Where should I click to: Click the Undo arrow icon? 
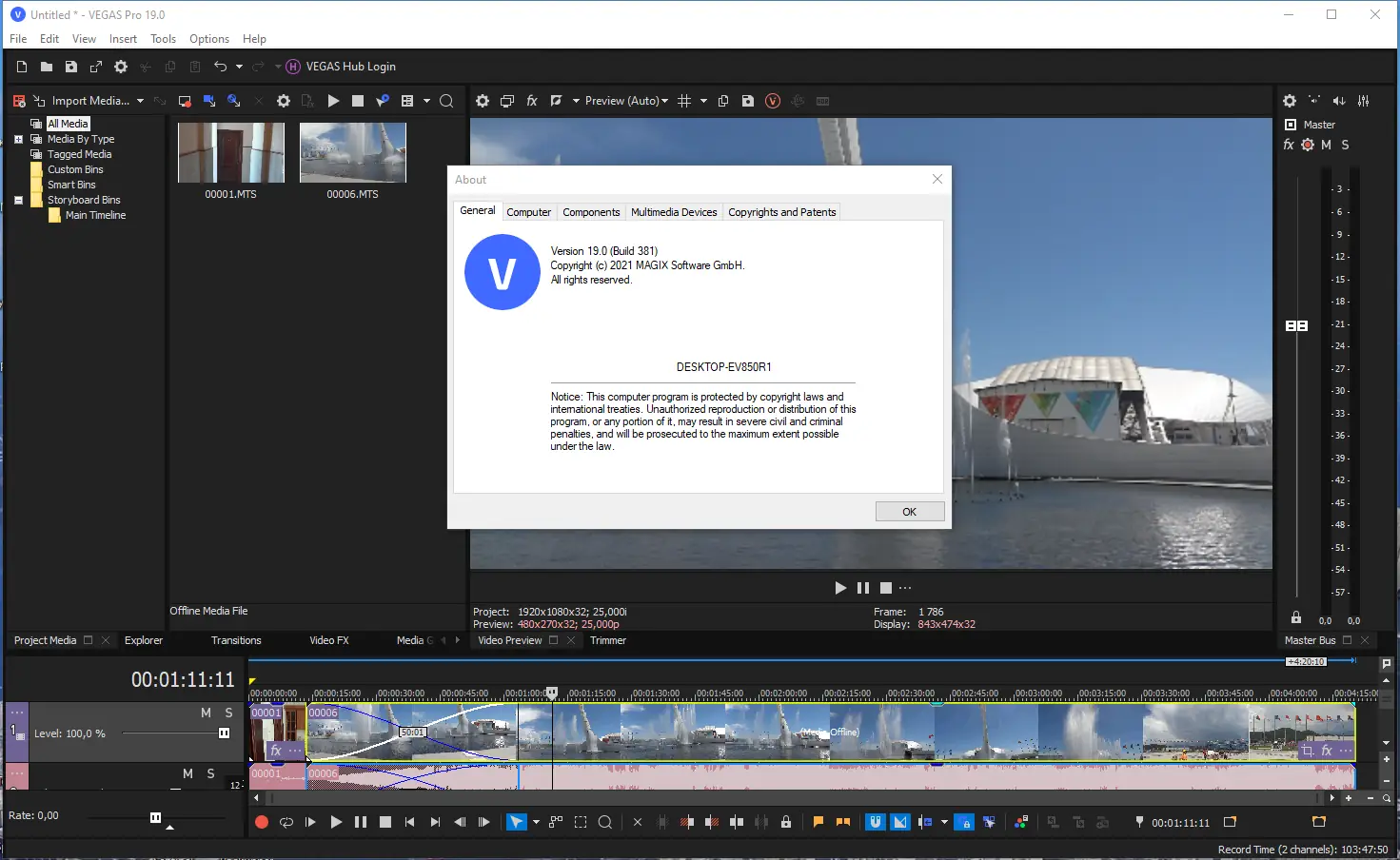coord(221,67)
